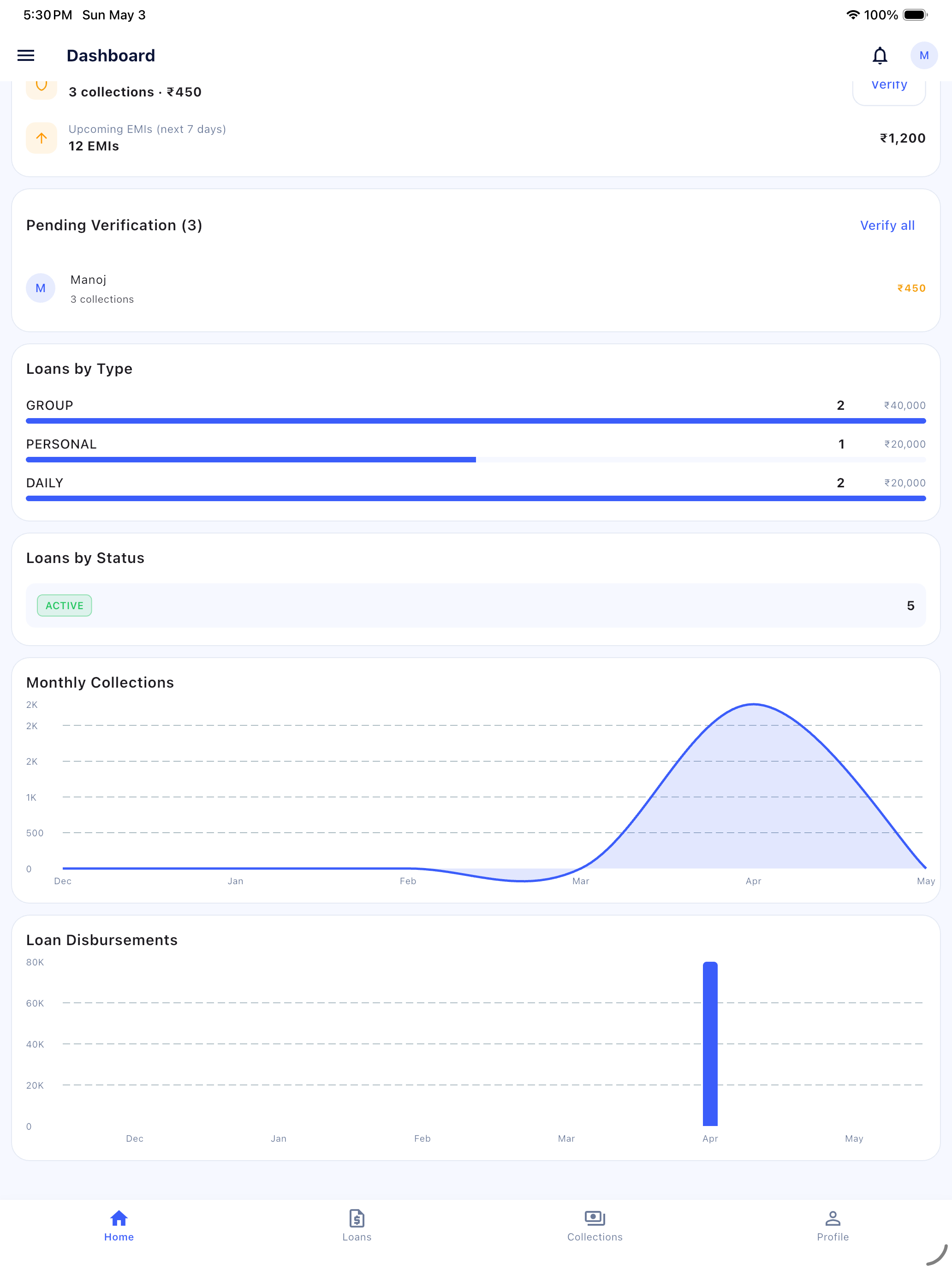Tap Manoj's avatar in pending verification
The image size is (952, 1270).
[x=41, y=288]
